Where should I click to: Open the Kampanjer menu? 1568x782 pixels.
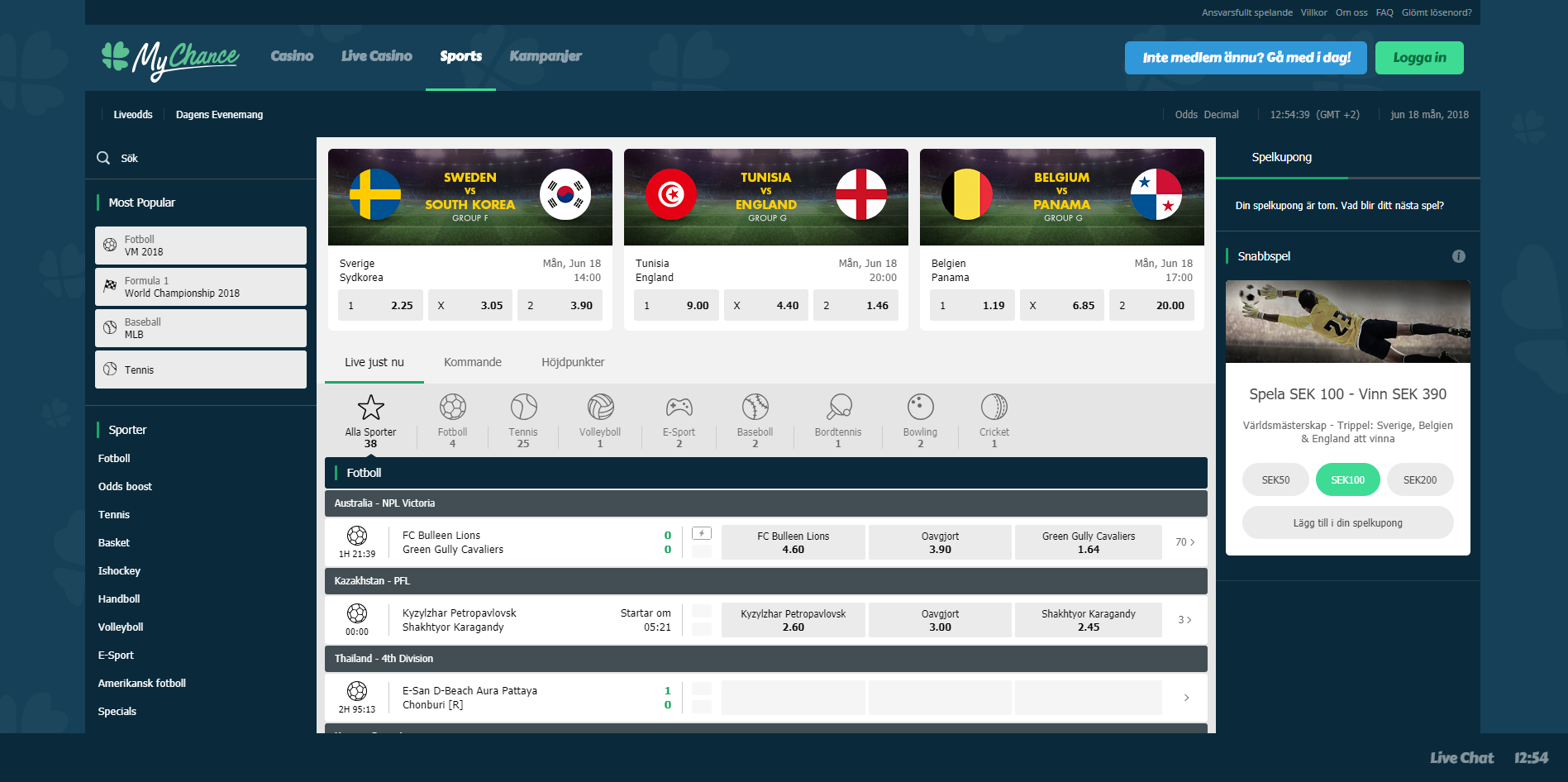pyautogui.click(x=546, y=56)
